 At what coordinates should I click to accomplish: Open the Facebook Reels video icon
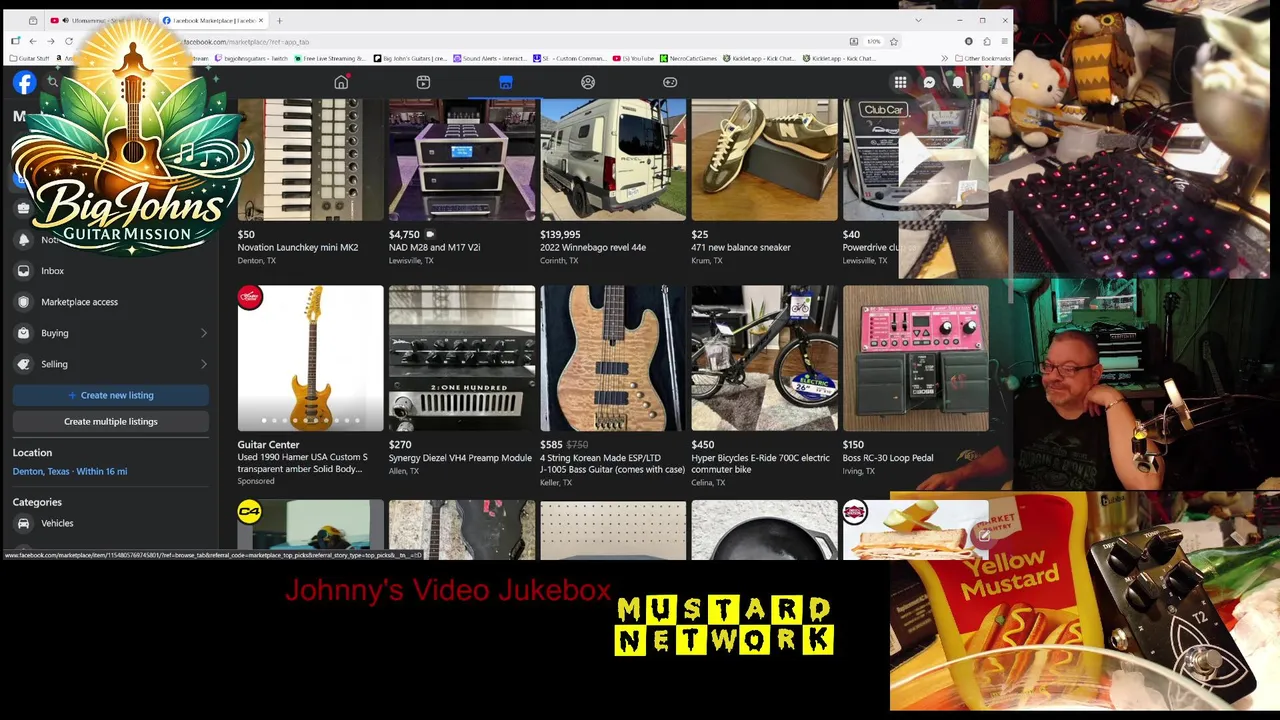click(423, 82)
